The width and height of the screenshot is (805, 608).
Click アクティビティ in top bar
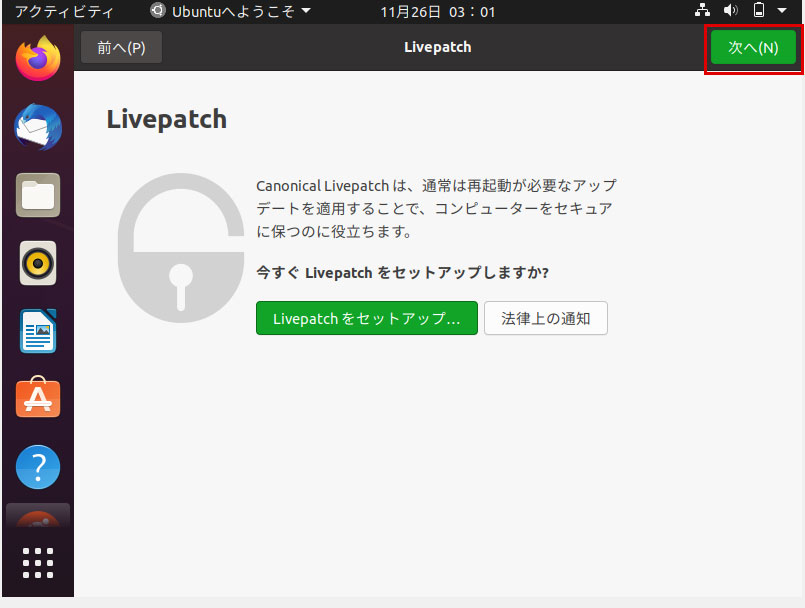click(x=64, y=11)
